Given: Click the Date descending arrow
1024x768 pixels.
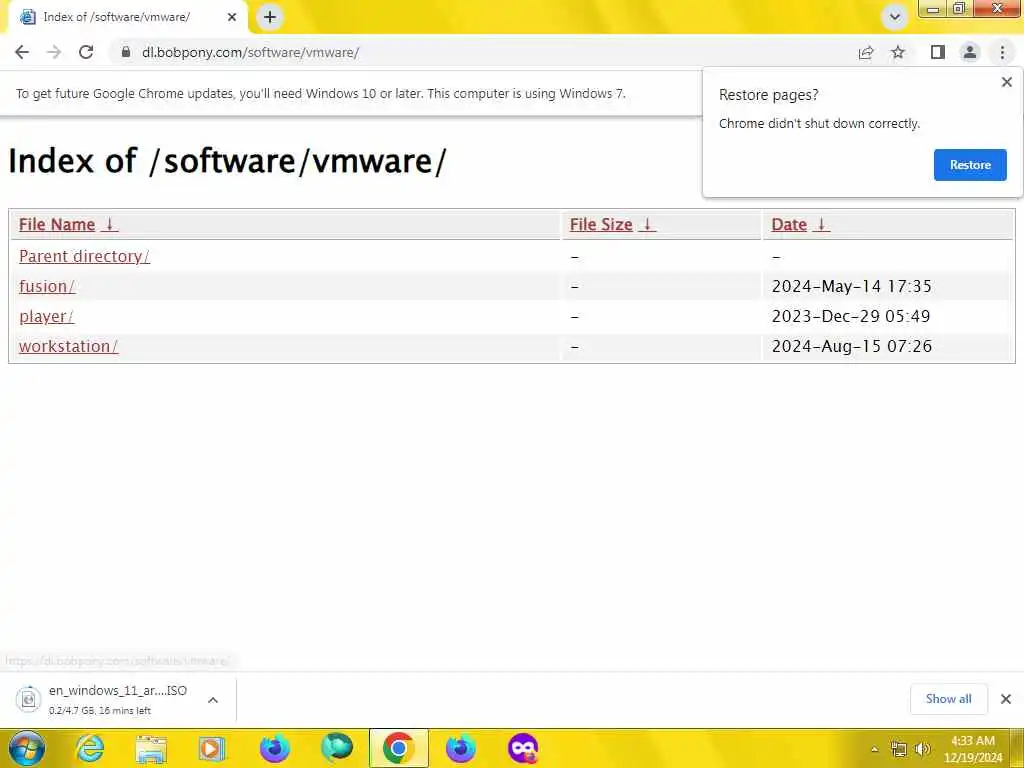Looking at the screenshot, I should coord(822,224).
